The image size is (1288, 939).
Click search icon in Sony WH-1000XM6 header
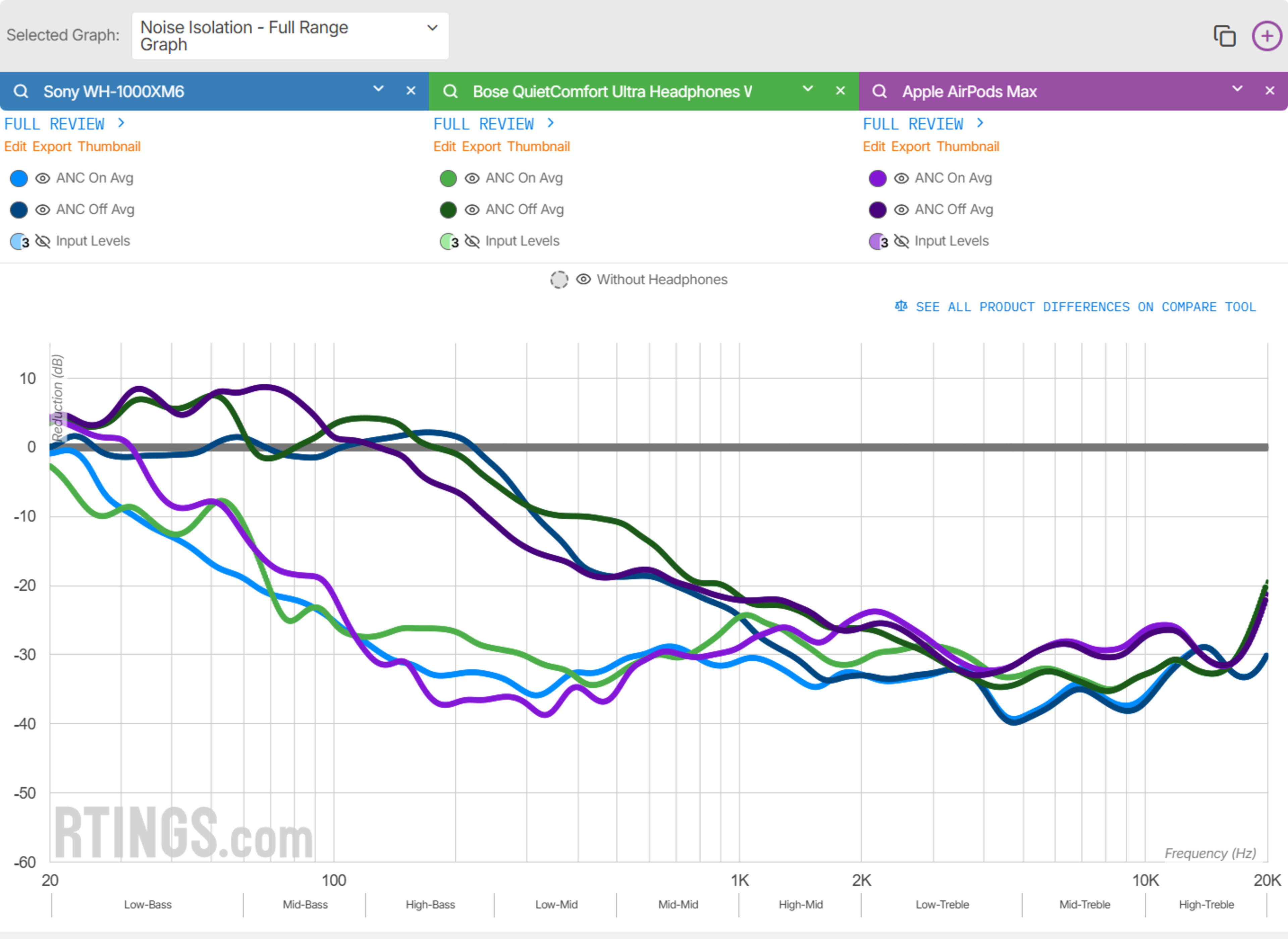[21, 91]
